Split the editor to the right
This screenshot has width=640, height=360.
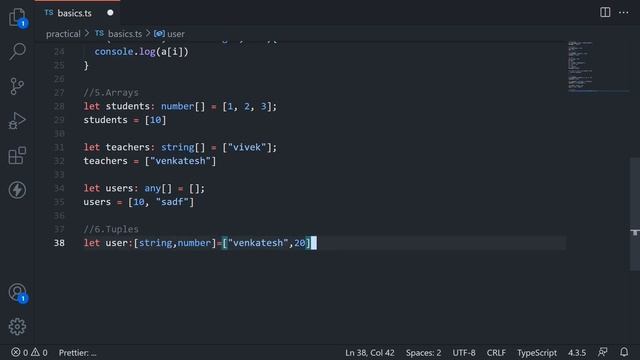coord(605,12)
